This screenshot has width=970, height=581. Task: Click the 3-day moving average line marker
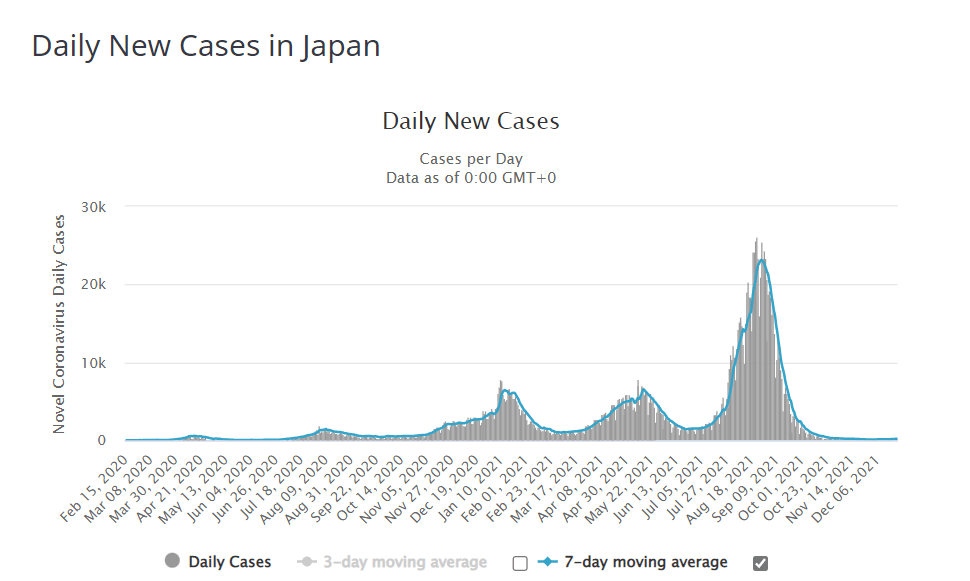tap(308, 562)
